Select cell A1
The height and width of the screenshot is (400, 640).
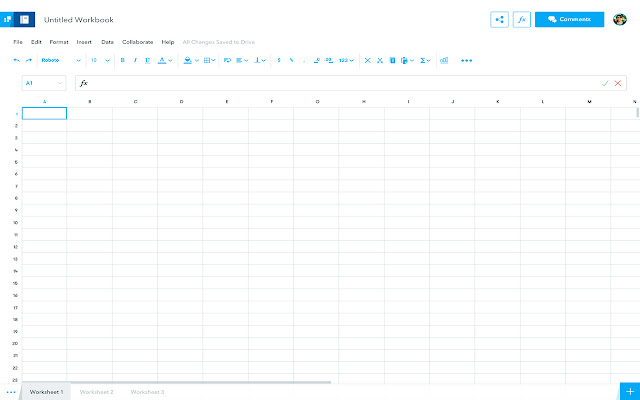point(44,113)
